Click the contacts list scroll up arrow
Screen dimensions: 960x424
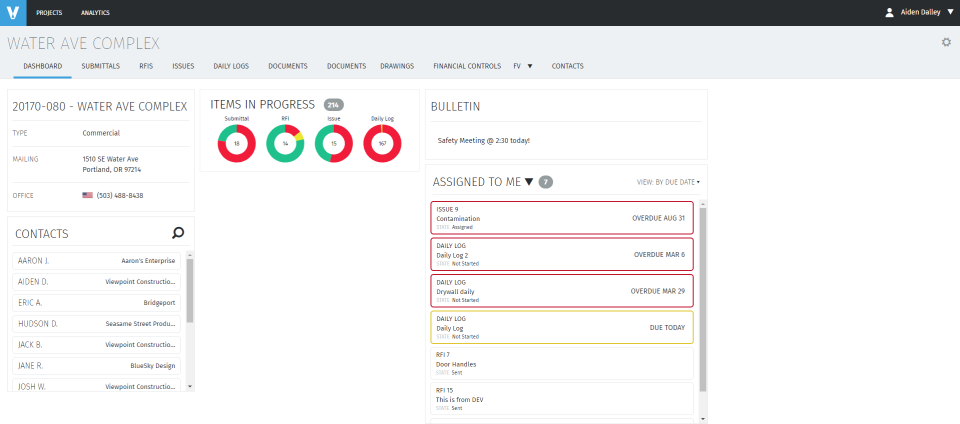(x=190, y=255)
